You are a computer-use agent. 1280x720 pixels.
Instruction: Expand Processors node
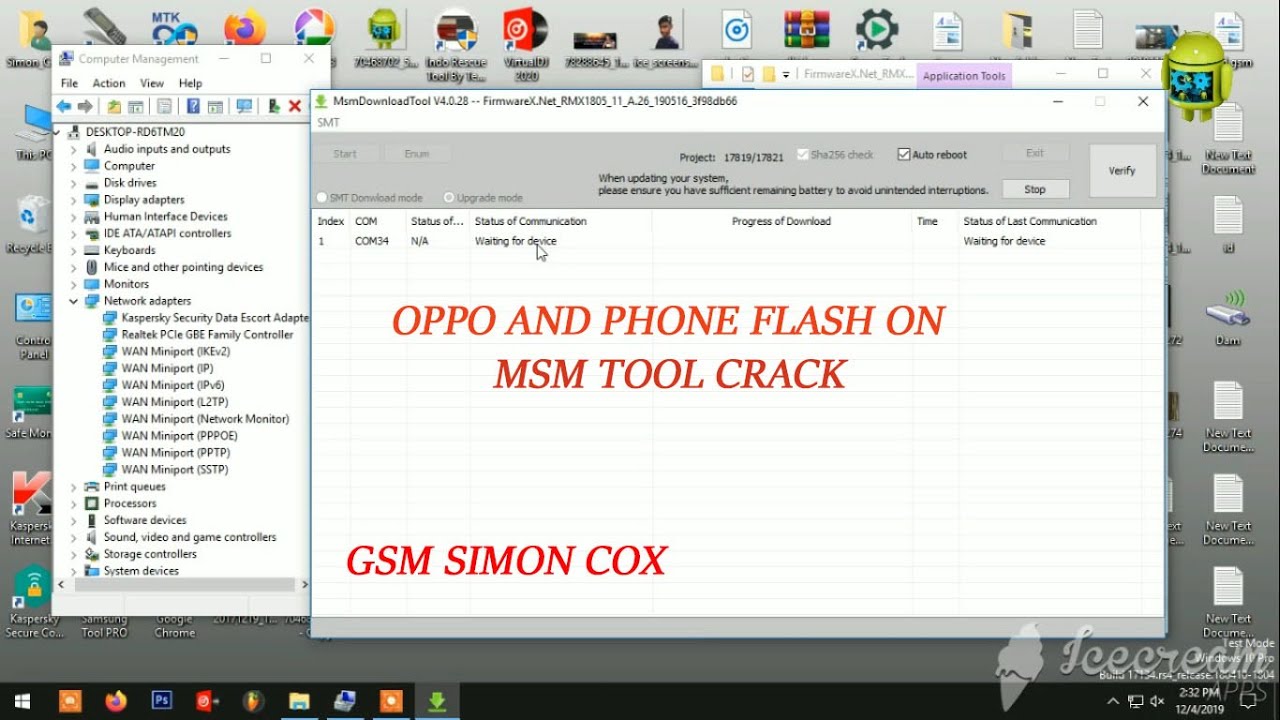pos(74,504)
